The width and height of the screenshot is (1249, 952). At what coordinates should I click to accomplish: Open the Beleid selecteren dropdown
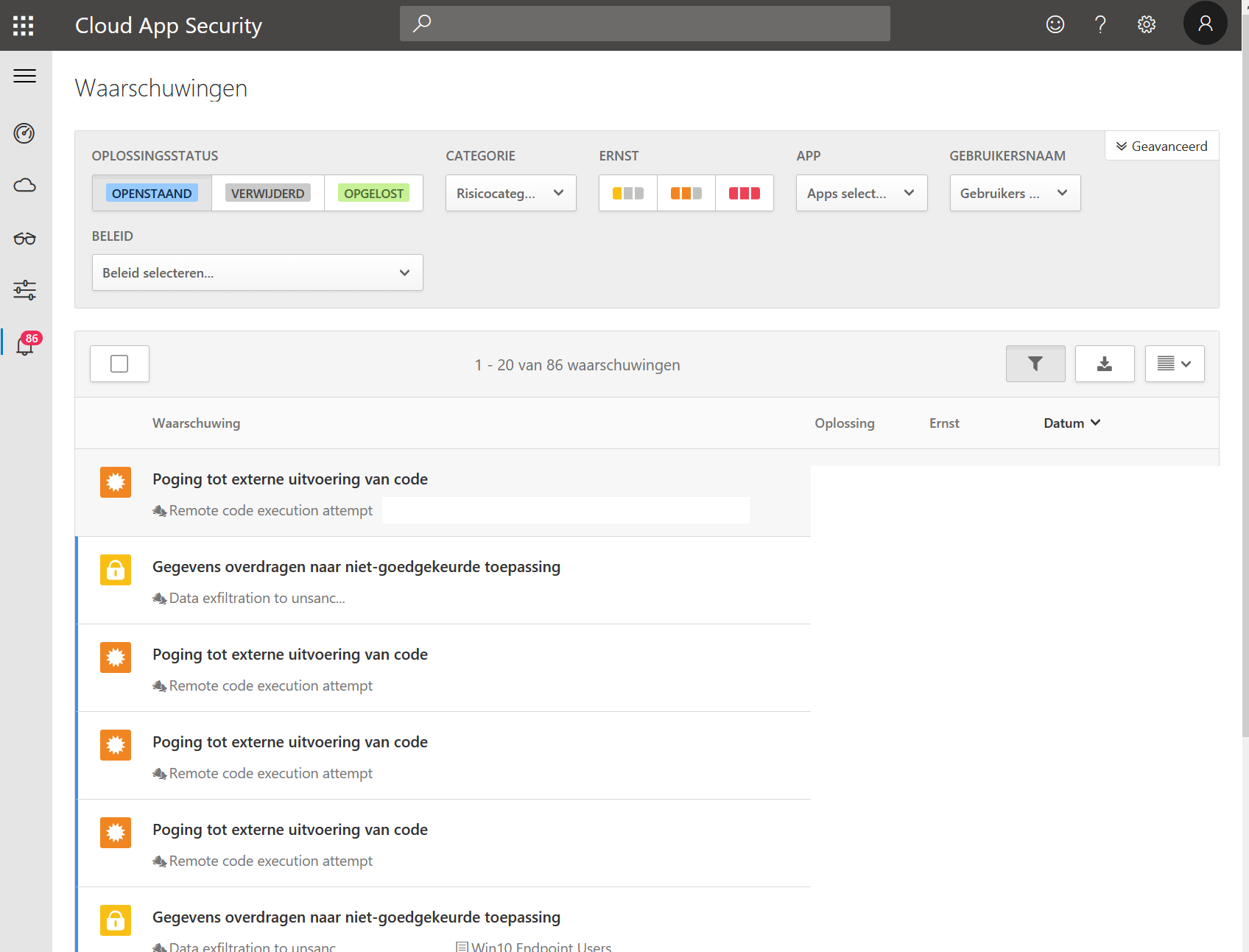point(257,272)
